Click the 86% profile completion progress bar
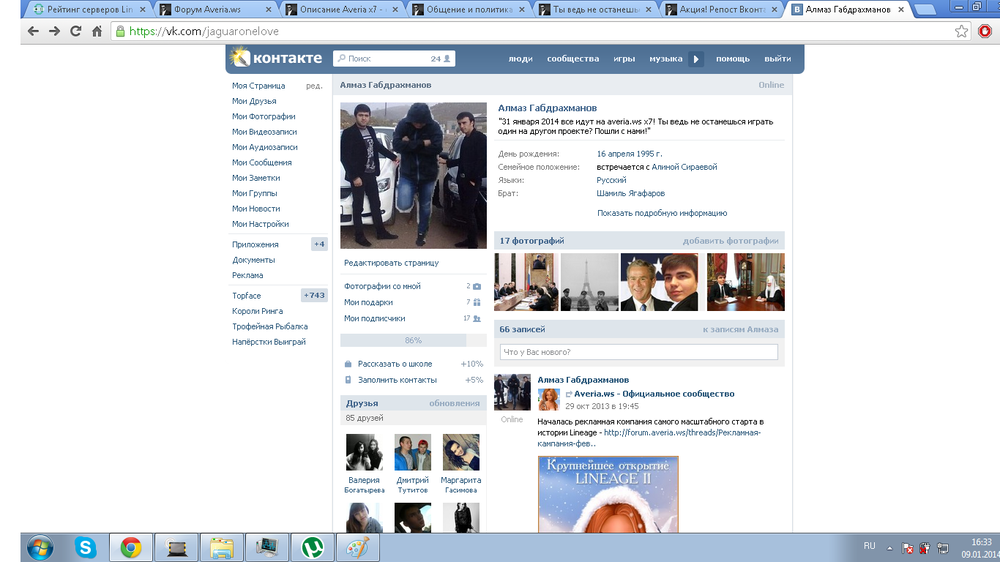Screen dimensions: 1000x562 (x=413, y=340)
